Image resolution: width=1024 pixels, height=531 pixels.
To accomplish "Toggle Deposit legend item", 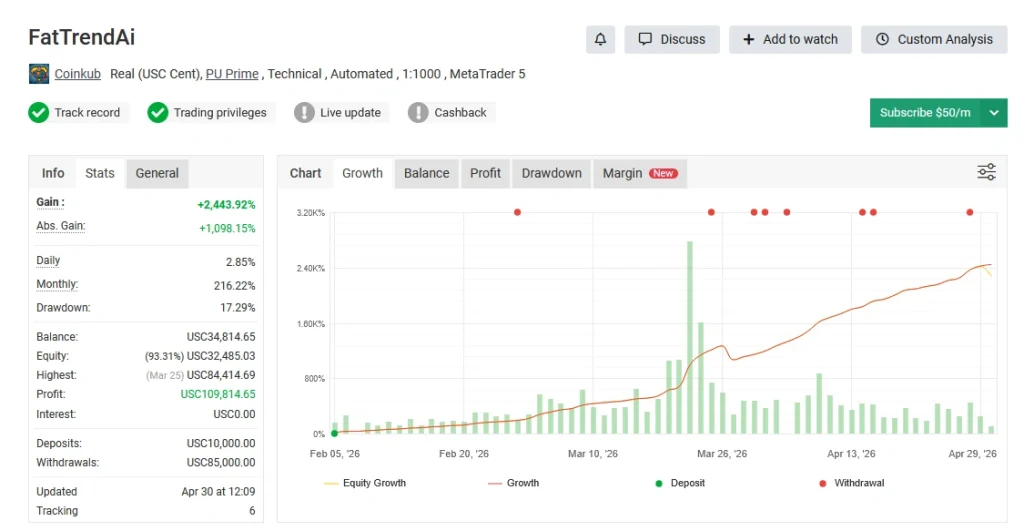I will click(x=680, y=483).
